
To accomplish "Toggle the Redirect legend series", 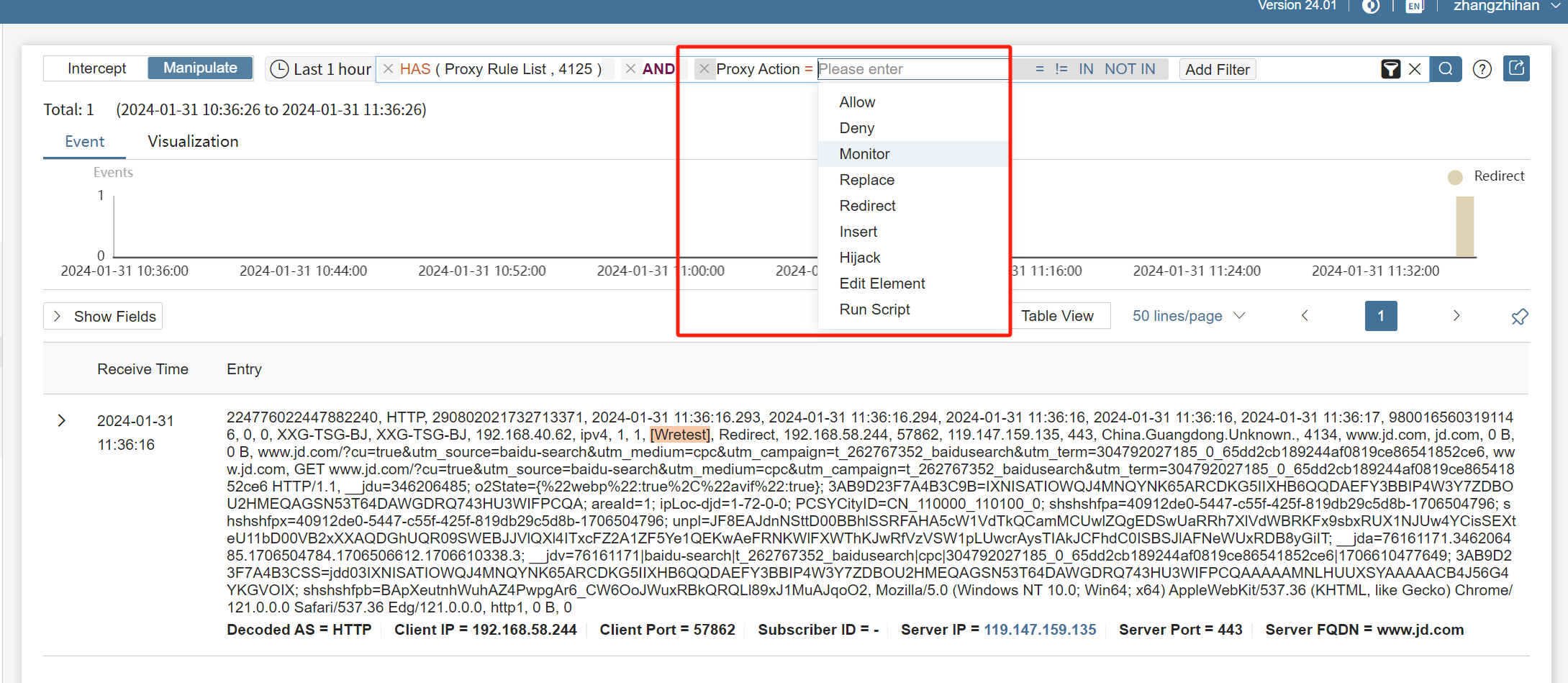I will pyautogui.click(x=1487, y=176).
